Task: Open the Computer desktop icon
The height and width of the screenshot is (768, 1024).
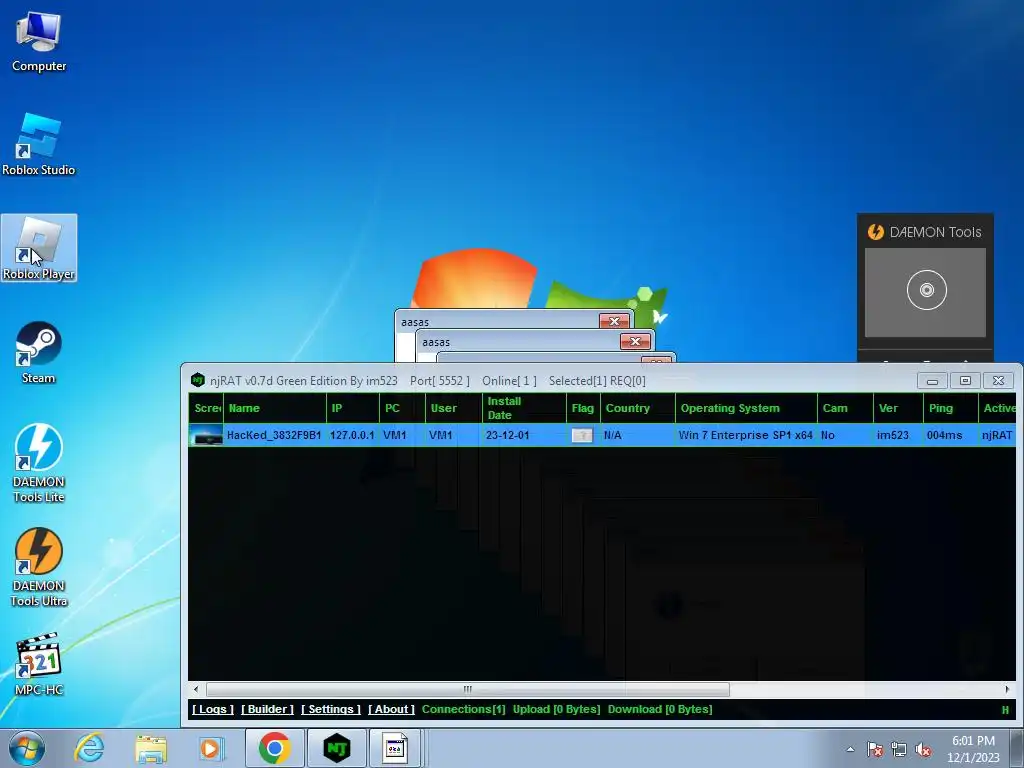Action: click(x=39, y=42)
